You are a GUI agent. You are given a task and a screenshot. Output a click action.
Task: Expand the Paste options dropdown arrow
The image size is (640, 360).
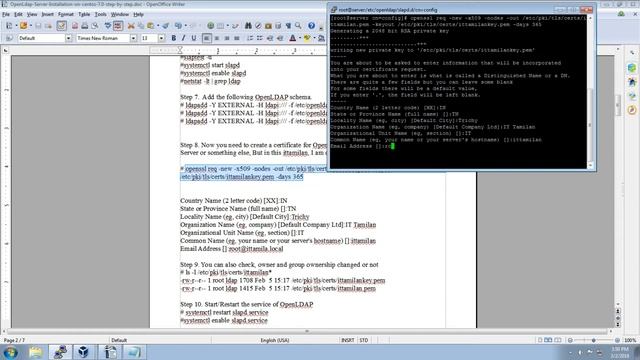[x=158, y=26]
